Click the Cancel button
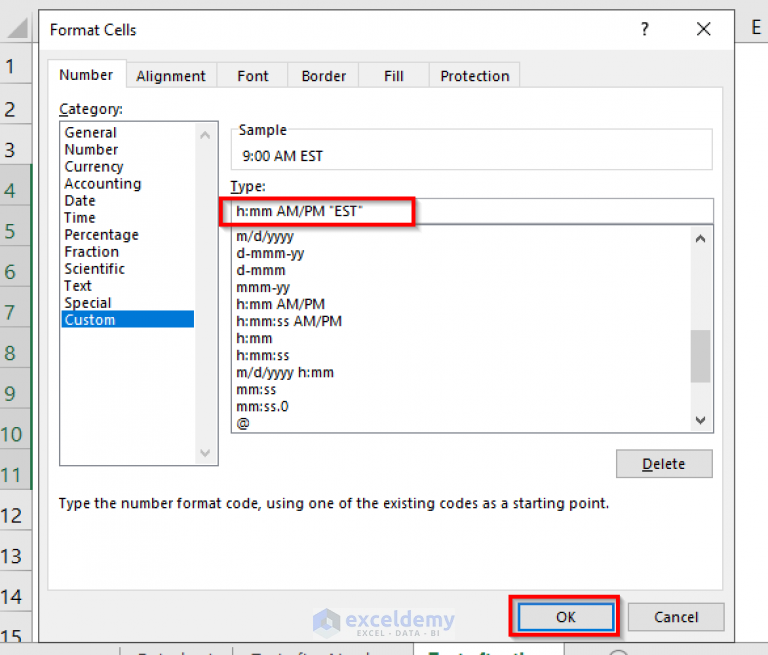The width and height of the screenshot is (768, 655). point(676,617)
